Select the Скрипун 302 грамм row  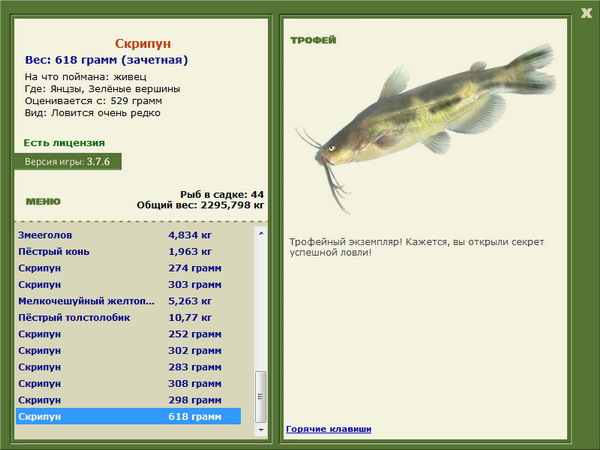click(x=129, y=350)
